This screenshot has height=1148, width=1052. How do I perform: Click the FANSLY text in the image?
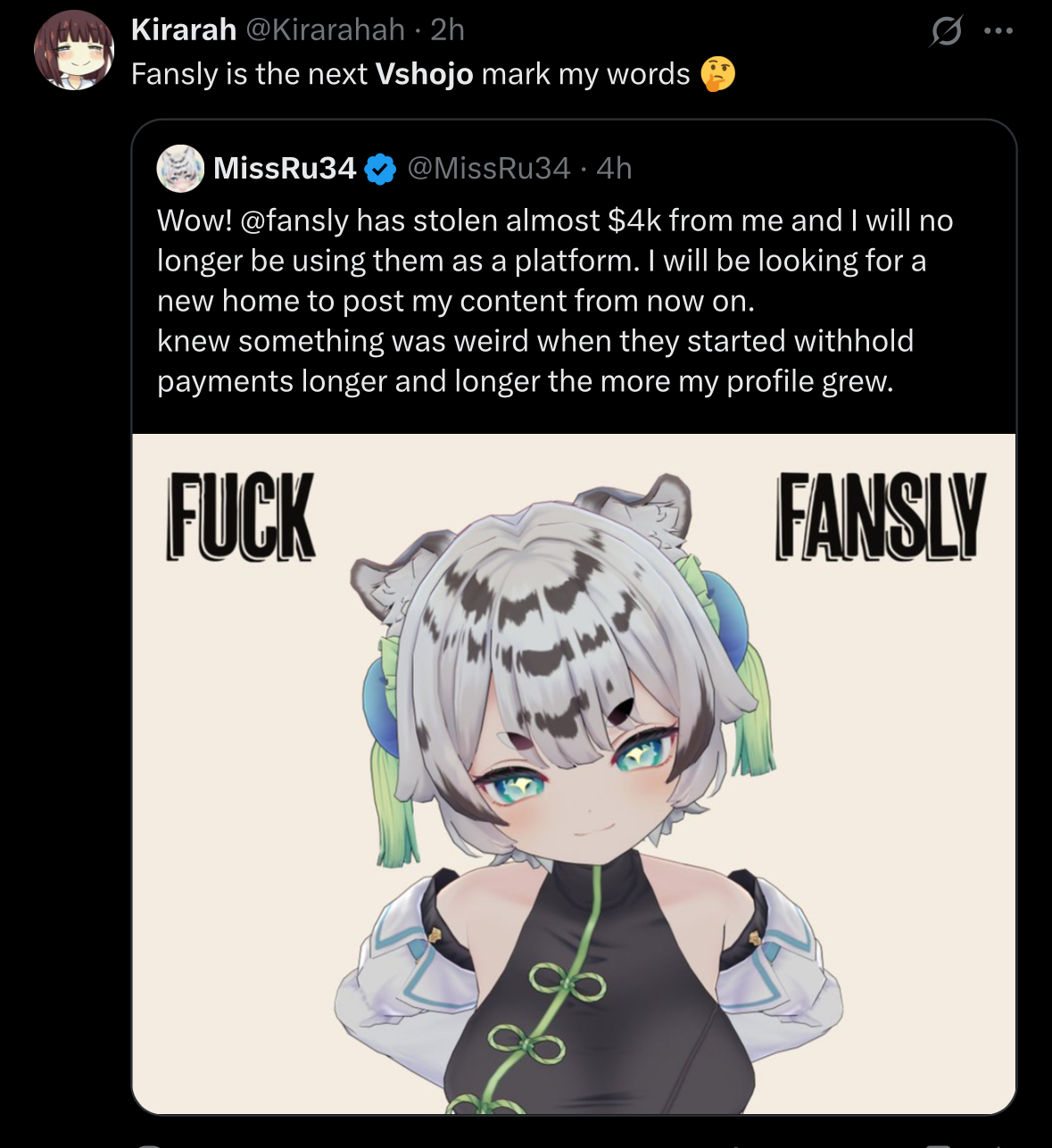[880, 516]
